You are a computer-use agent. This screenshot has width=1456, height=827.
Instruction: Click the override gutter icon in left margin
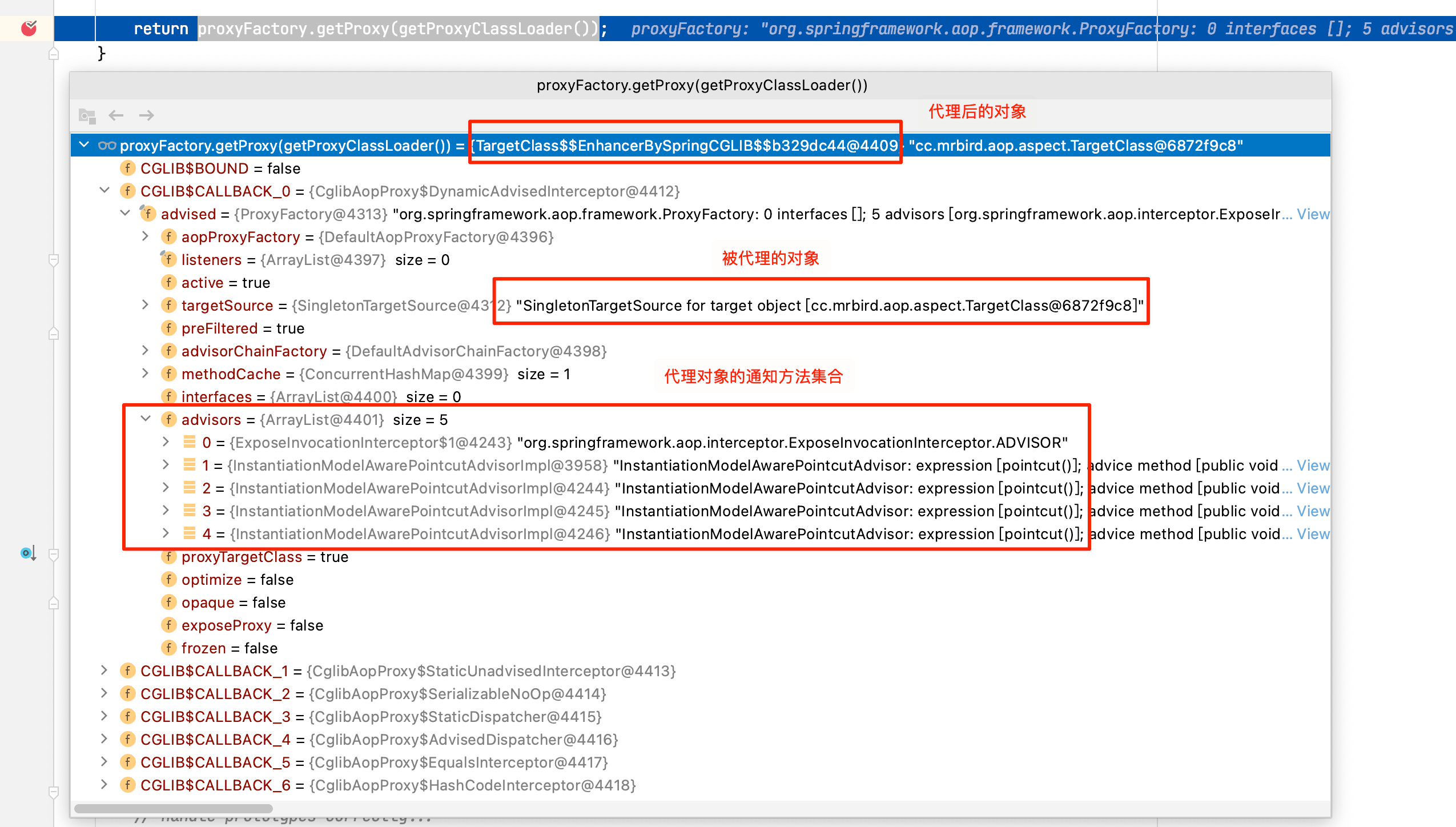(28, 553)
